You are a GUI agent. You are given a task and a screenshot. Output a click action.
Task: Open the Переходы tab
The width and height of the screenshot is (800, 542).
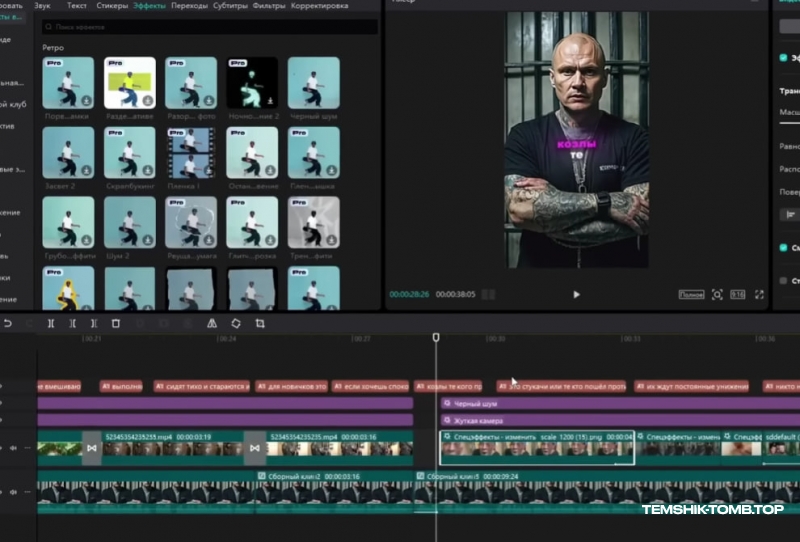(x=189, y=6)
